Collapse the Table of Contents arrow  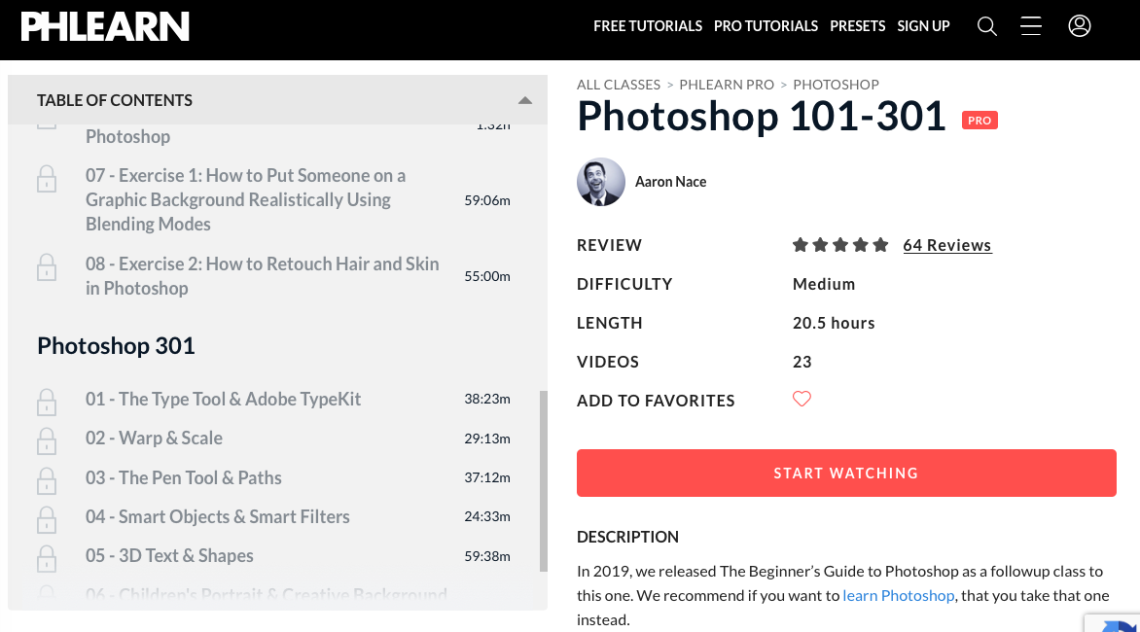pyautogui.click(x=525, y=100)
